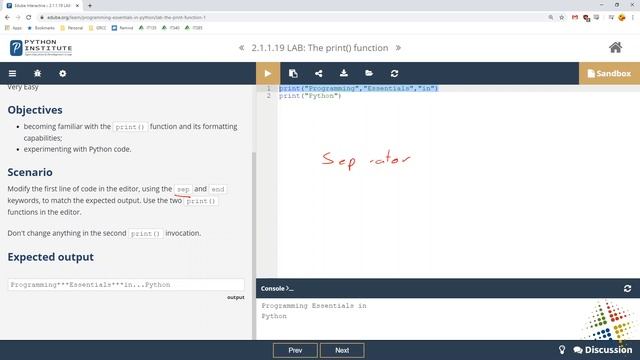Go to the course home icon
The image size is (640, 360).
point(616,47)
